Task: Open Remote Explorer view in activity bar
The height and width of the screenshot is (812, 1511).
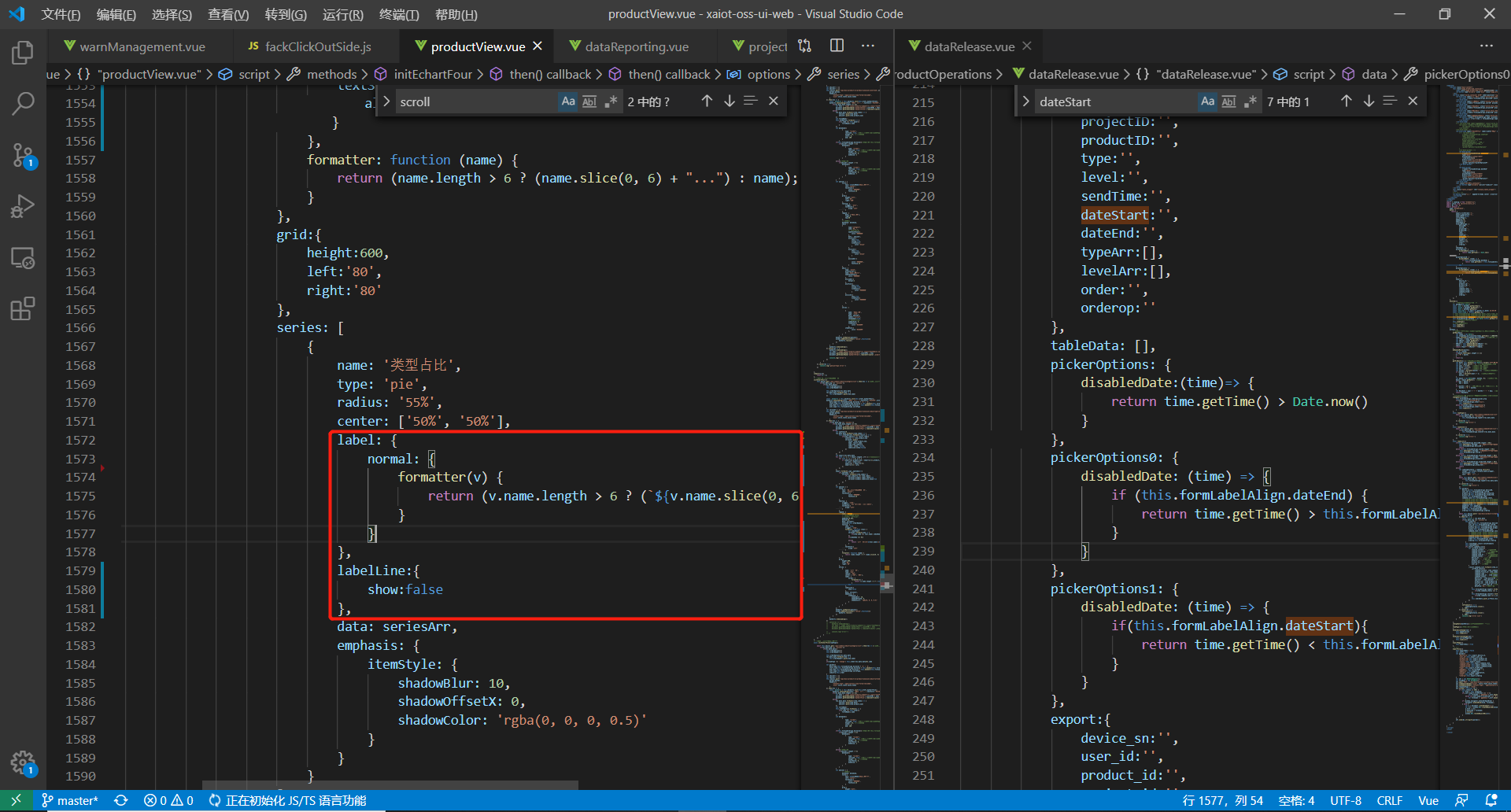Action: coord(23,258)
